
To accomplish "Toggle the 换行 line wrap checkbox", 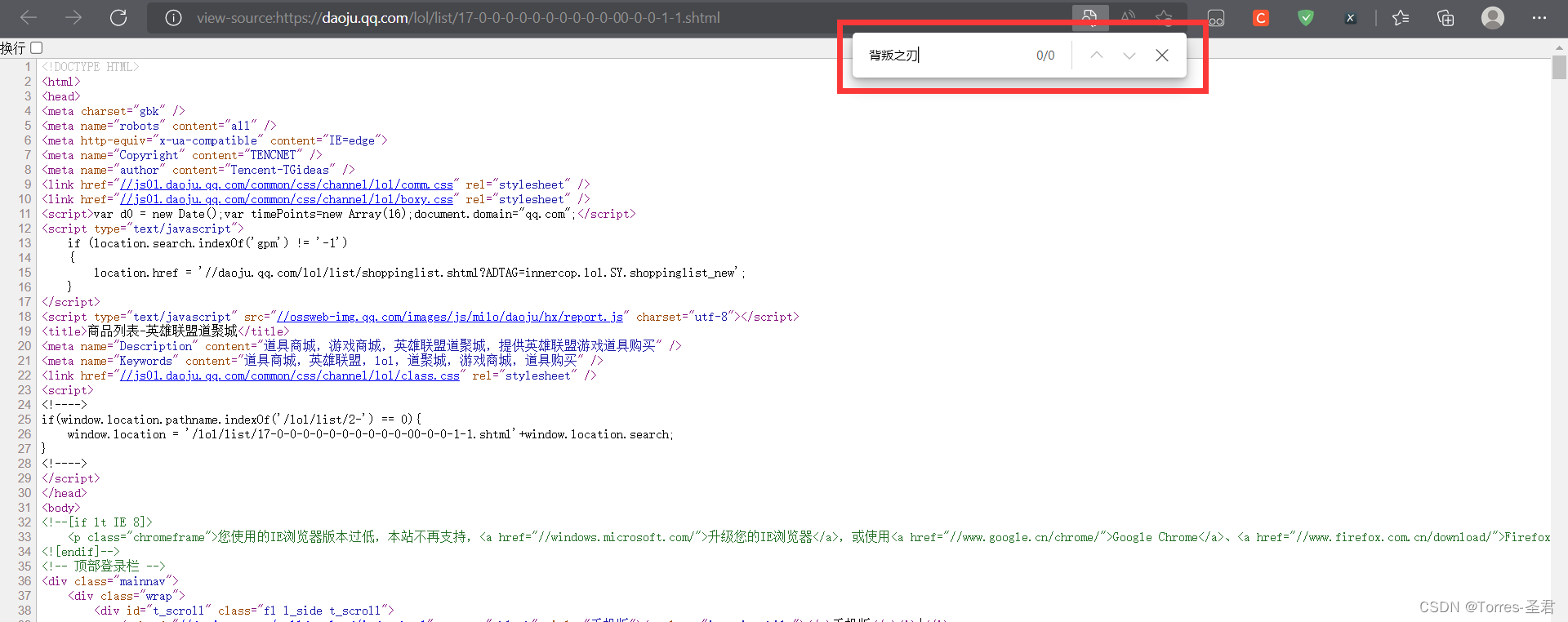I will (37, 48).
